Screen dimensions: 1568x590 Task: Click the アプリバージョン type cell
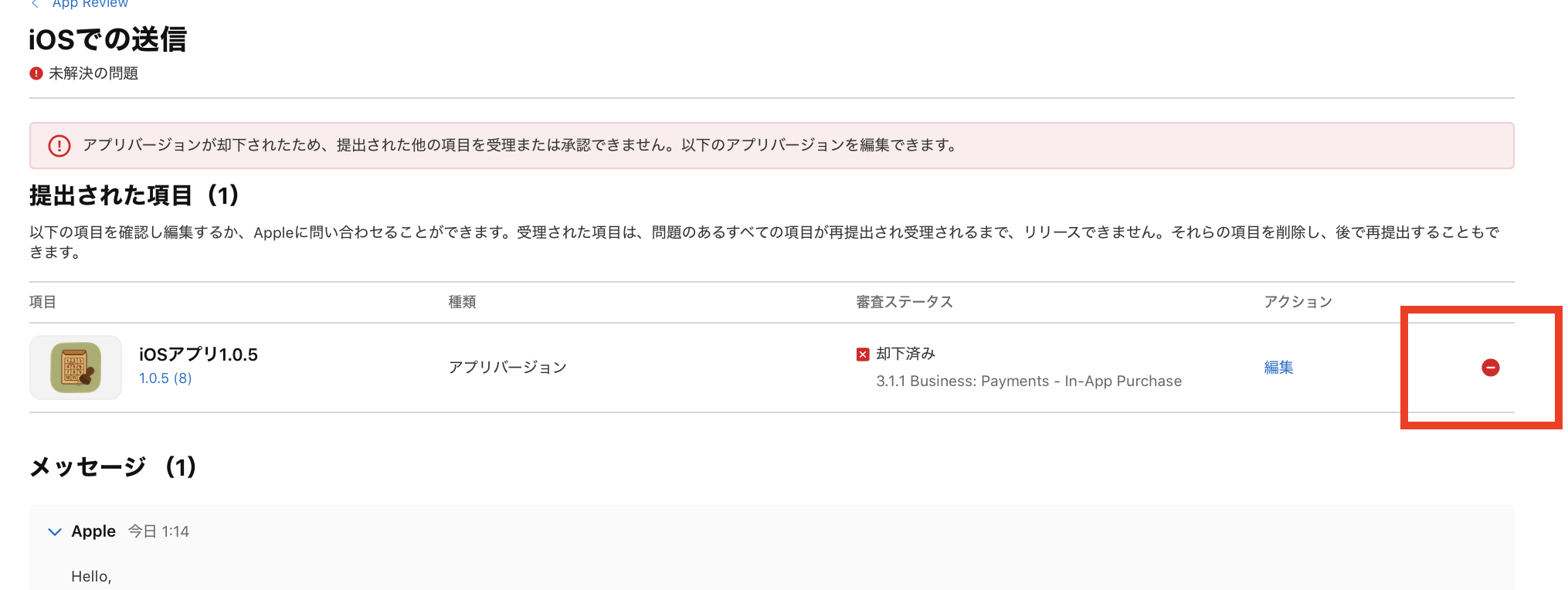point(507,368)
